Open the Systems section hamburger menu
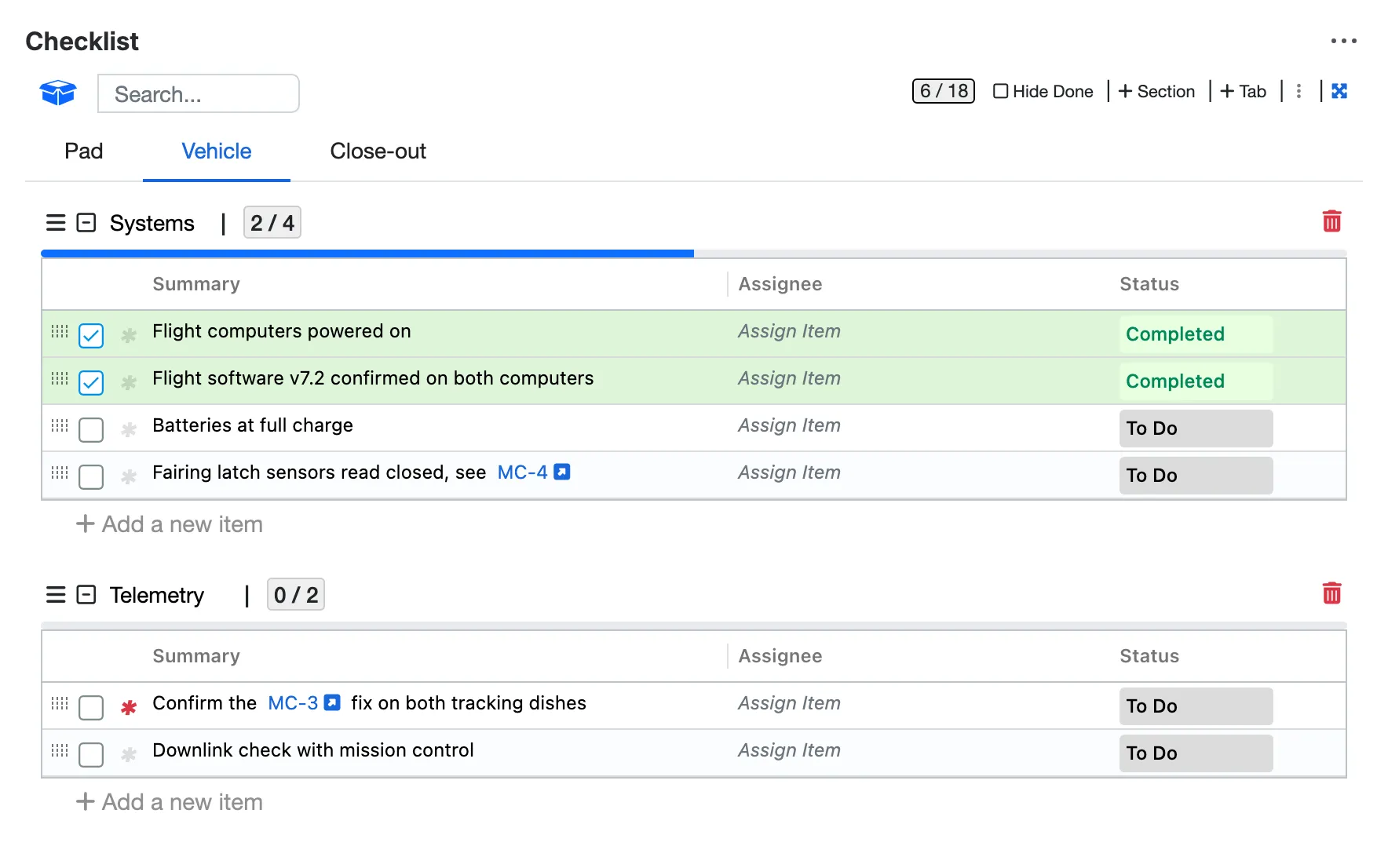Viewport: 1388px width, 868px height. point(56,223)
